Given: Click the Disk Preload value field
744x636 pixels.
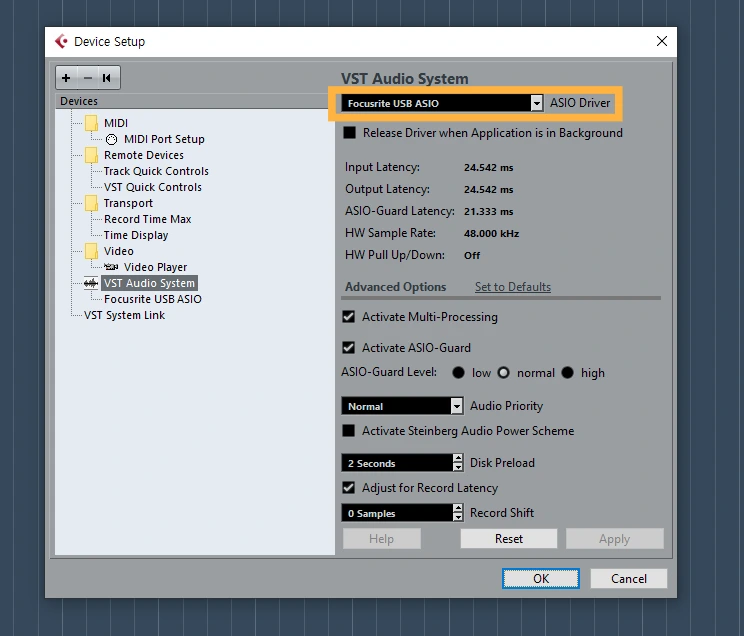Looking at the screenshot, I should click(x=397, y=463).
